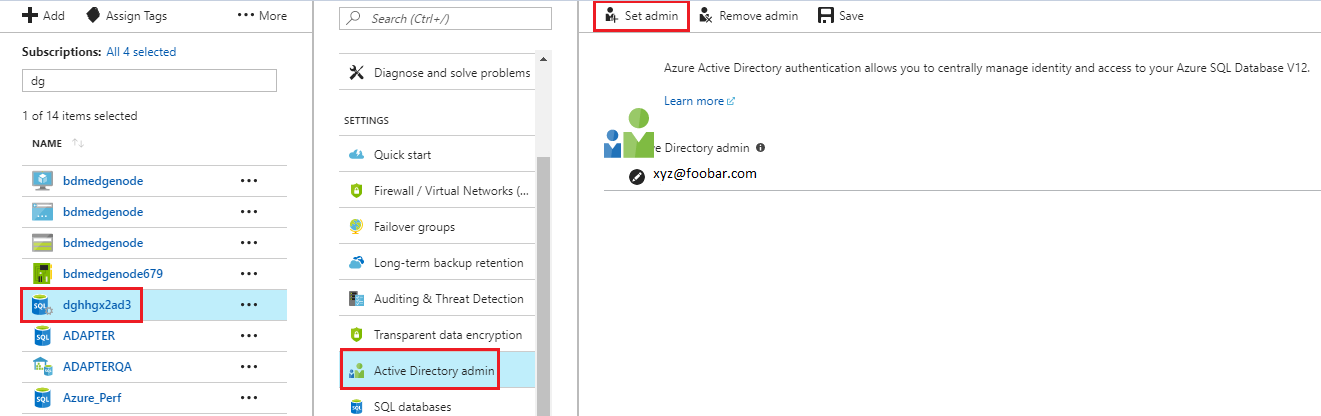Open the Azure_Perf resource link
The height and width of the screenshot is (416, 1321).
[x=93, y=398]
